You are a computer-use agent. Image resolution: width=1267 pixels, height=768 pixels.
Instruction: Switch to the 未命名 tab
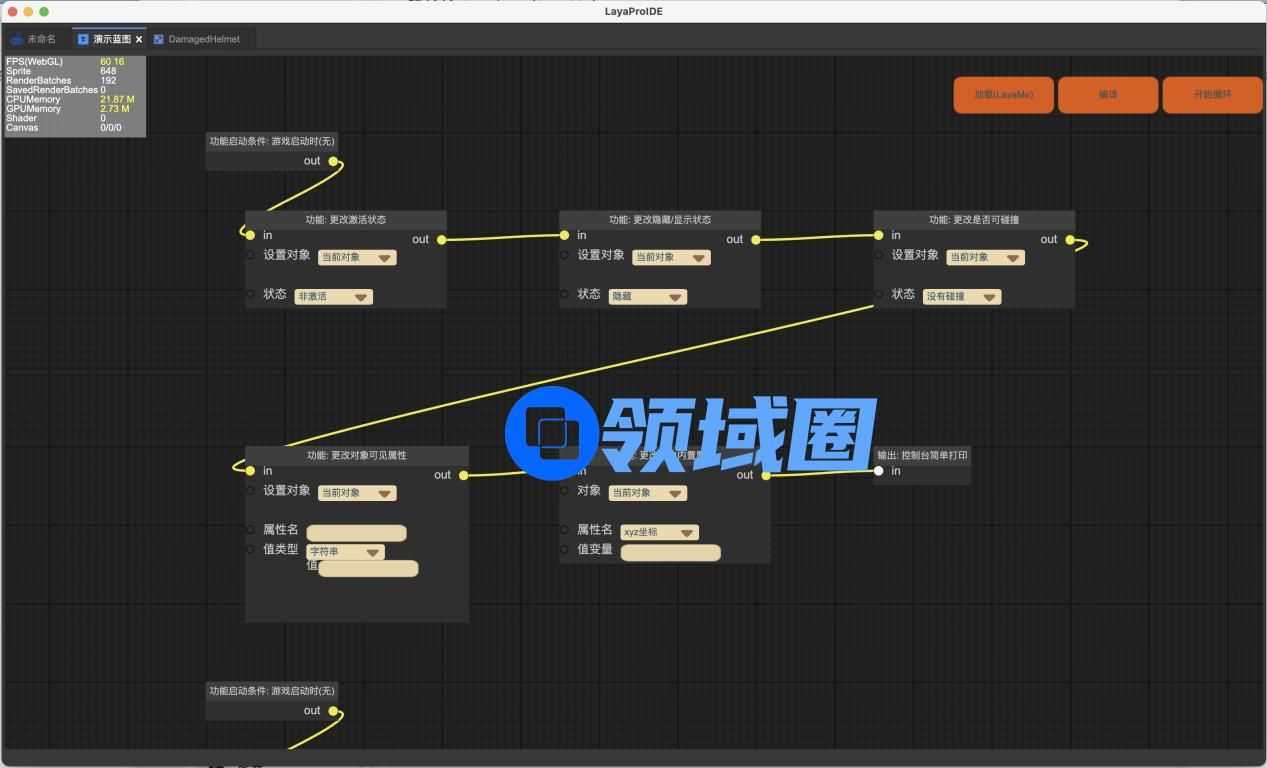34,39
